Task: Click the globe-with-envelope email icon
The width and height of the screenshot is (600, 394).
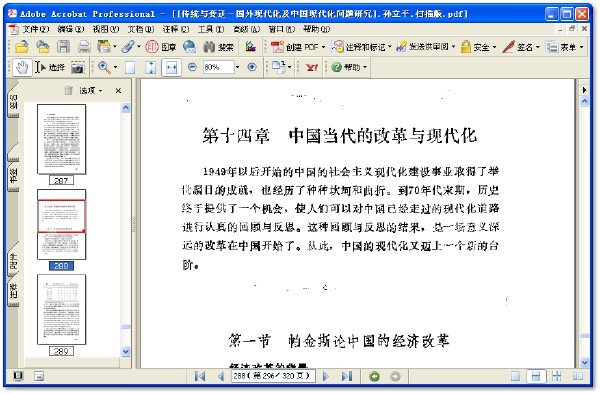Action: coord(189,47)
